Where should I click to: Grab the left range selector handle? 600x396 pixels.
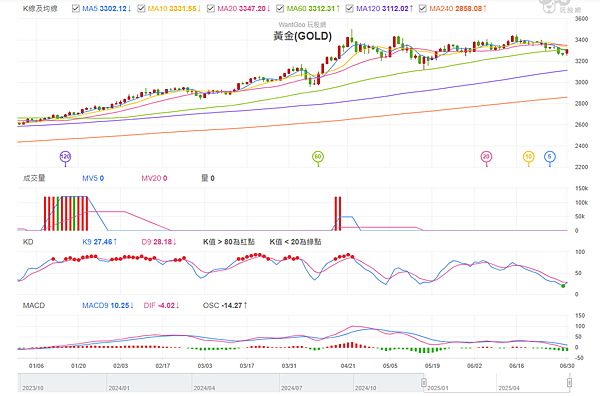pos(424,383)
